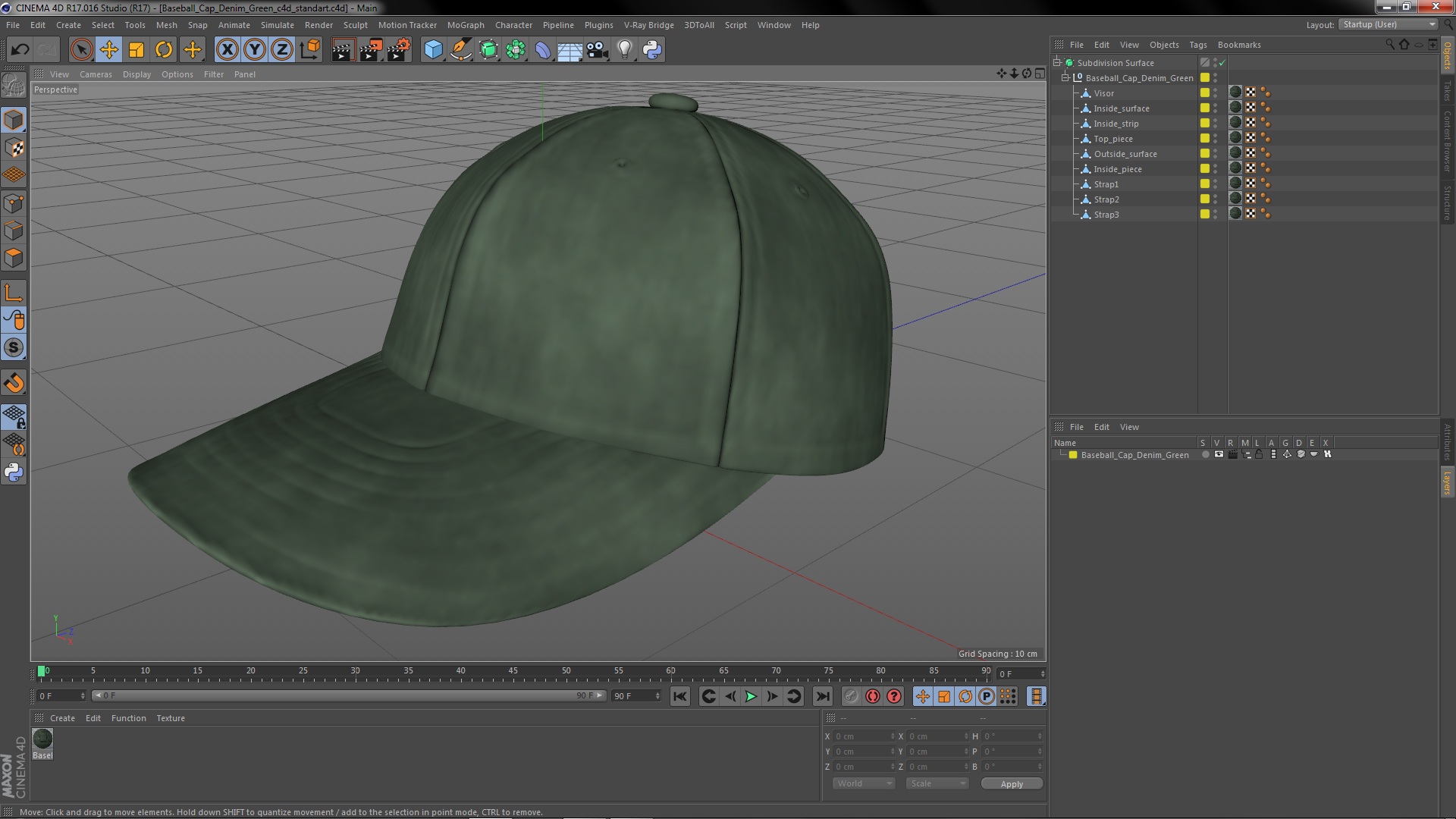Go to end of animation
Viewport: 1456px width, 819px height.
(x=822, y=696)
